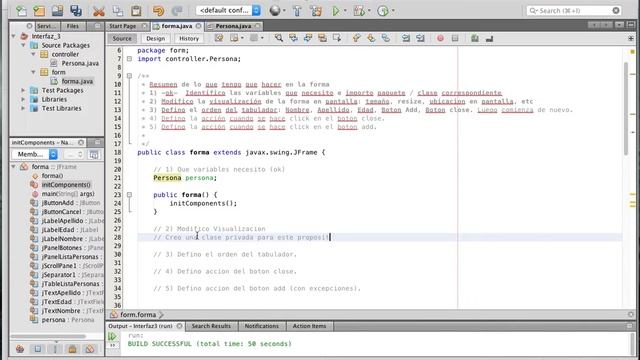
Task: Collapse the Source Packages node
Action: pos(23,45)
